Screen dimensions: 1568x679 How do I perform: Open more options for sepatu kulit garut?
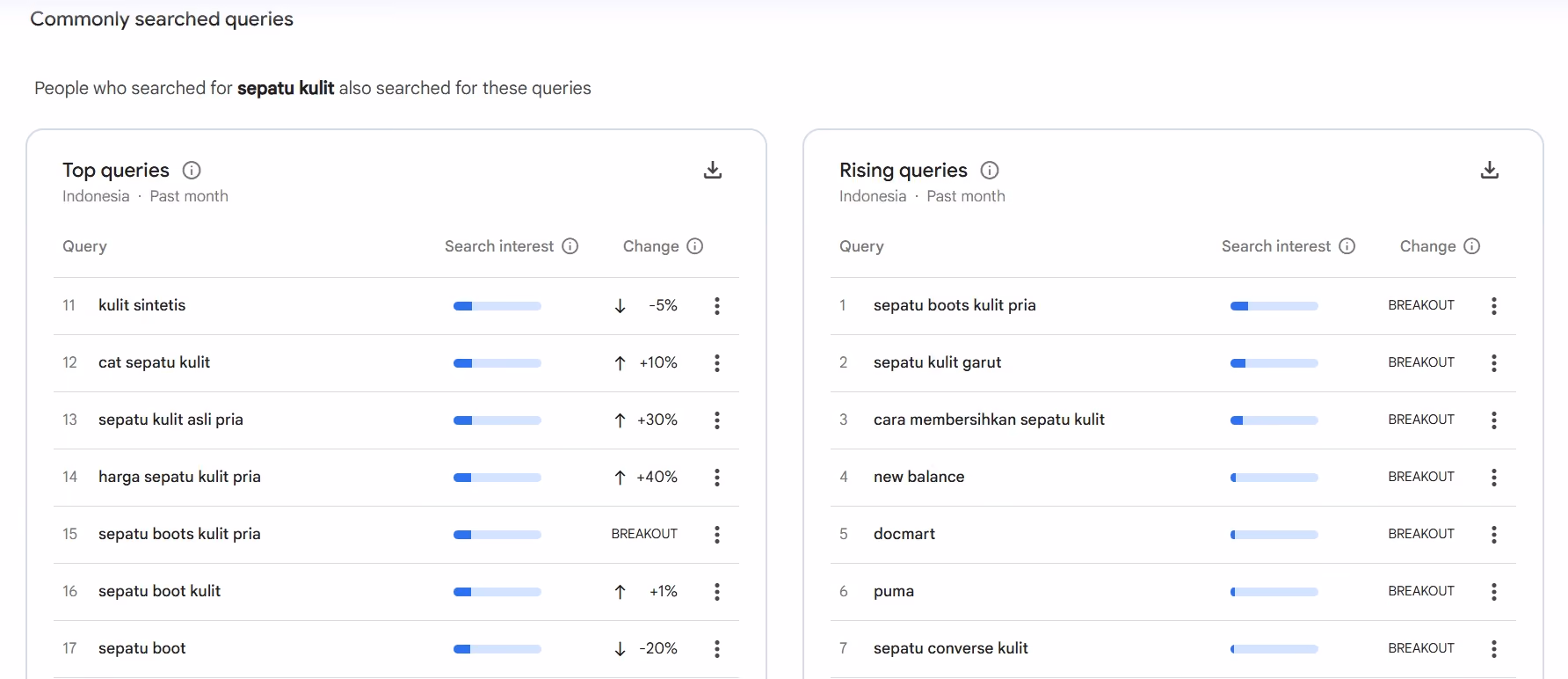[1494, 363]
